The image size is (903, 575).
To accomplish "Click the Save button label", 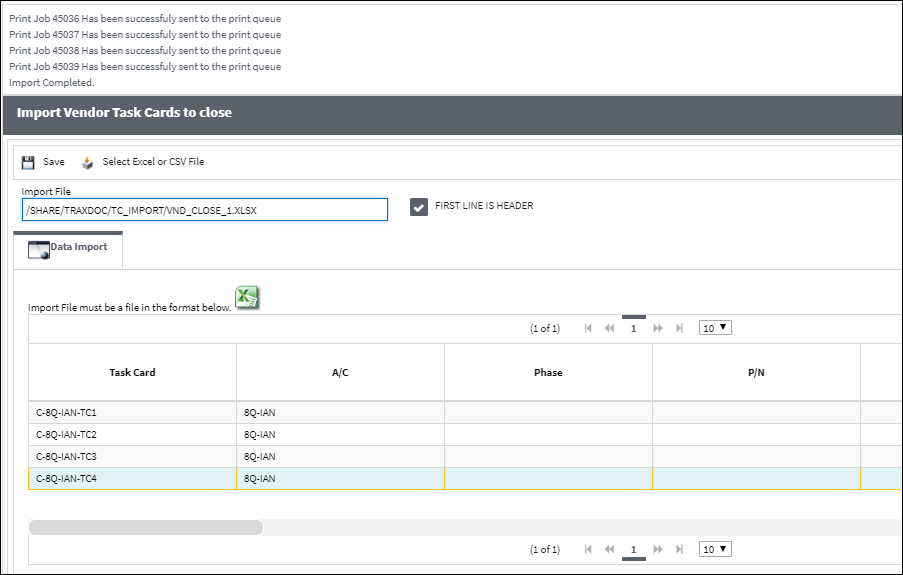I will tap(54, 162).
